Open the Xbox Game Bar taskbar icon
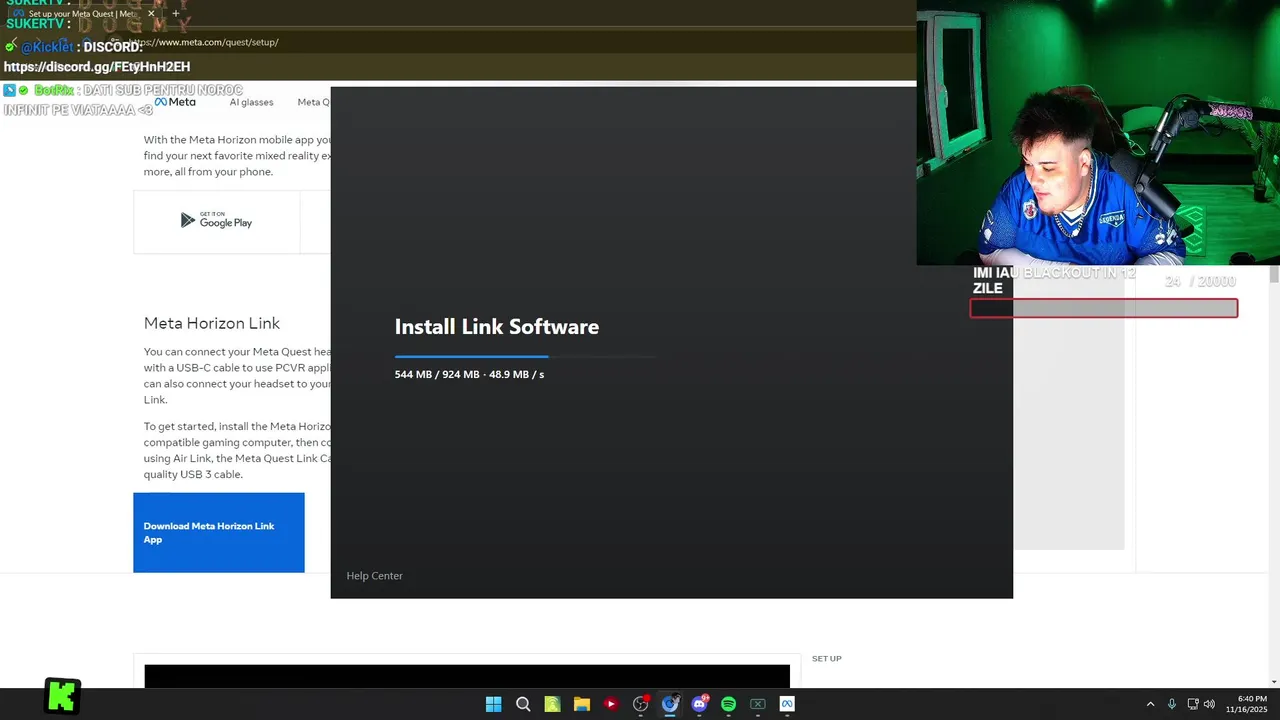Image resolution: width=1280 pixels, height=720 pixels. pos(758,704)
